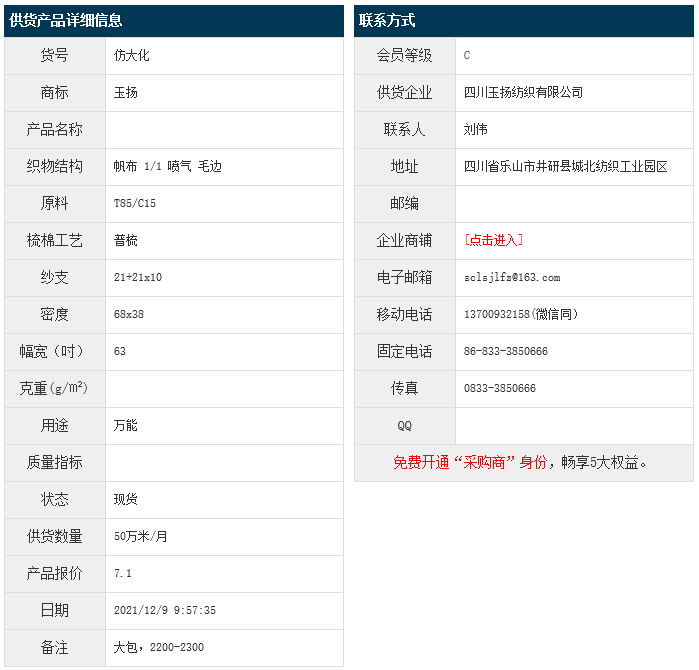
Task: Select the fabric structure value 帆布 1/1 喷气 毛边
Action: [168, 166]
